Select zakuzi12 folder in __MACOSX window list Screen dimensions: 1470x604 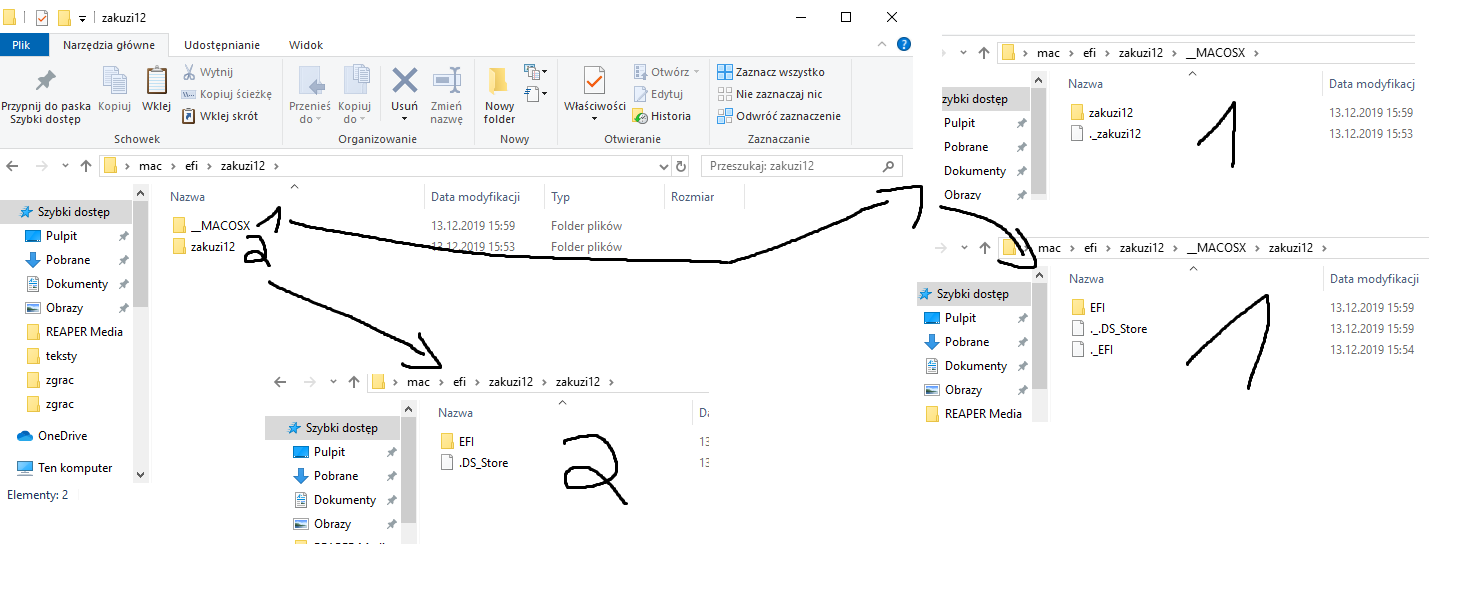(1101, 112)
